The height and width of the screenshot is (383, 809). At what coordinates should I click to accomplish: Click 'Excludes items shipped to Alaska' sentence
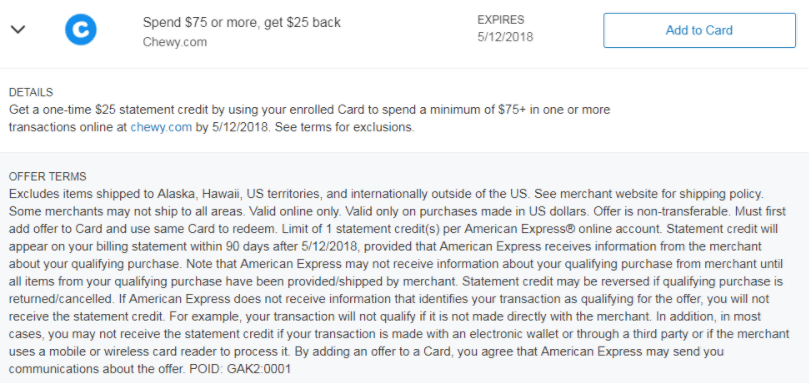click(x=270, y=195)
